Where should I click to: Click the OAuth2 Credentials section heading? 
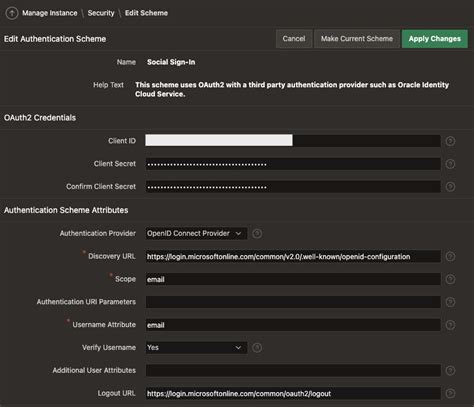[40, 118]
